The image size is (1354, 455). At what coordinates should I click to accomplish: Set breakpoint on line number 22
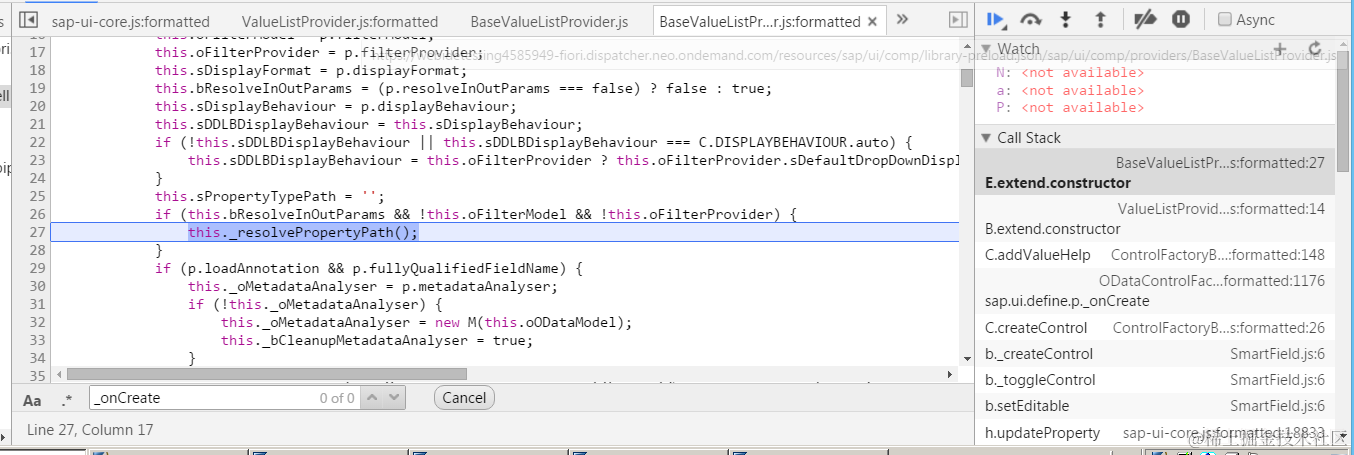(37, 142)
